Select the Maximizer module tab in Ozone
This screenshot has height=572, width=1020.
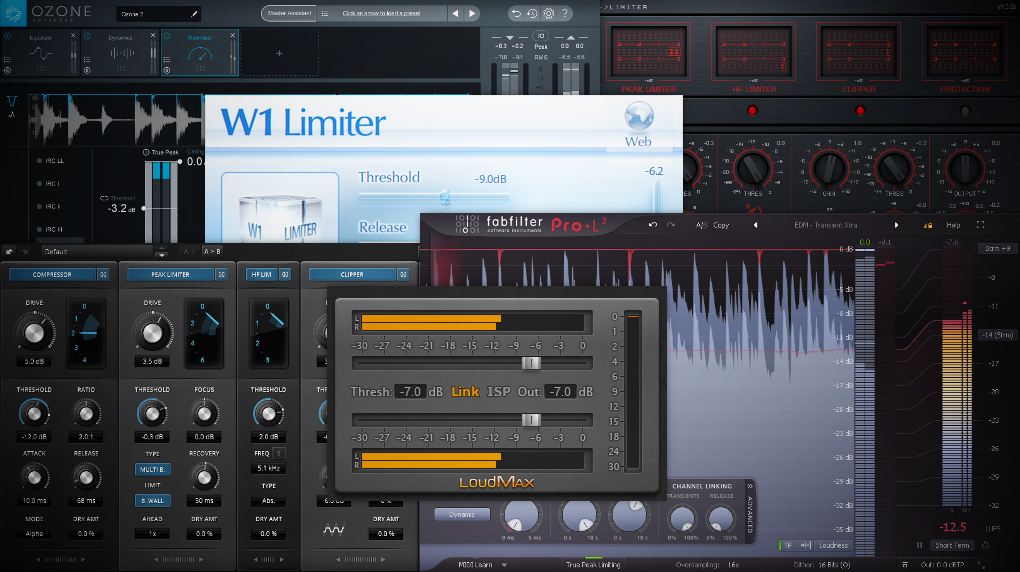[200, 53]
